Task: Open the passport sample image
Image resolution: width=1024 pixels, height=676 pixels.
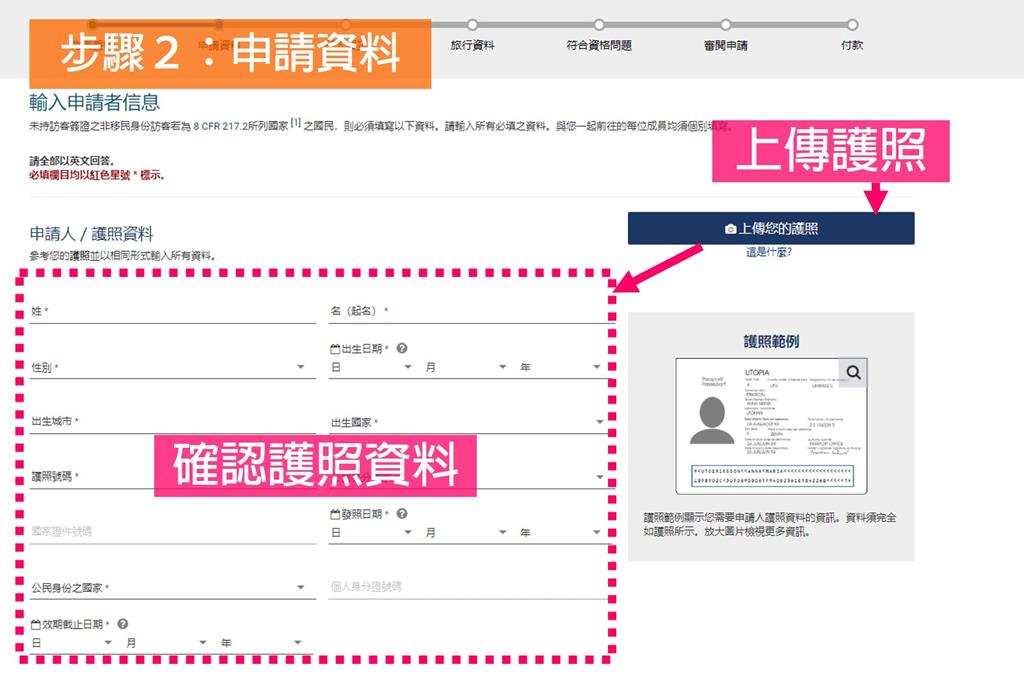Action: 771,426
